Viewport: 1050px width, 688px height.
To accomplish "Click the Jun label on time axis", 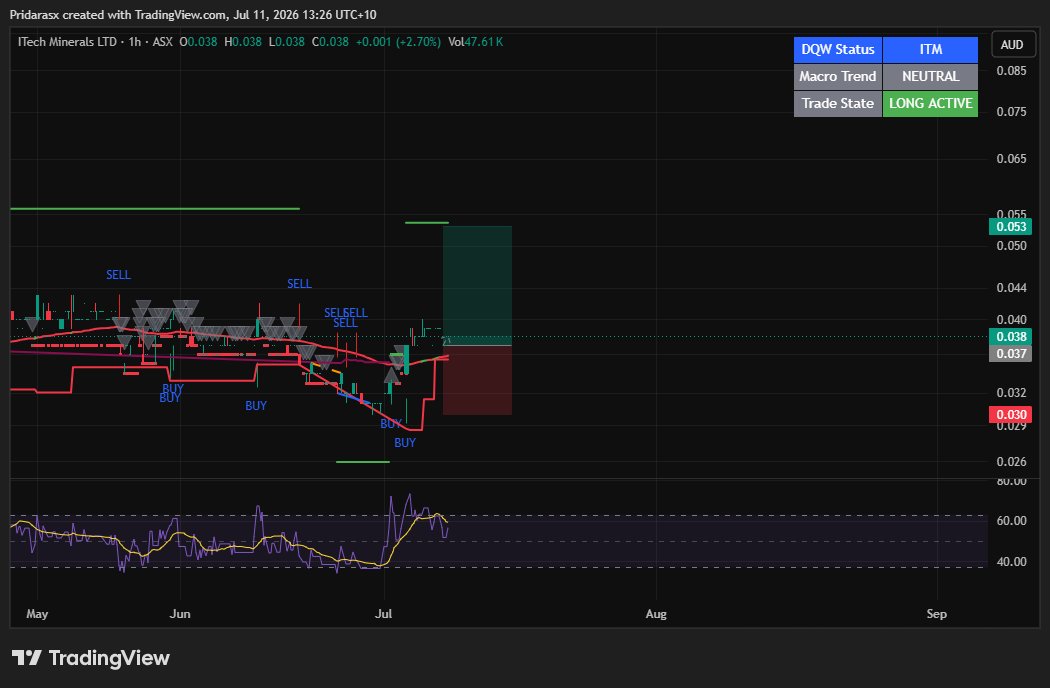I will point(180,614).
